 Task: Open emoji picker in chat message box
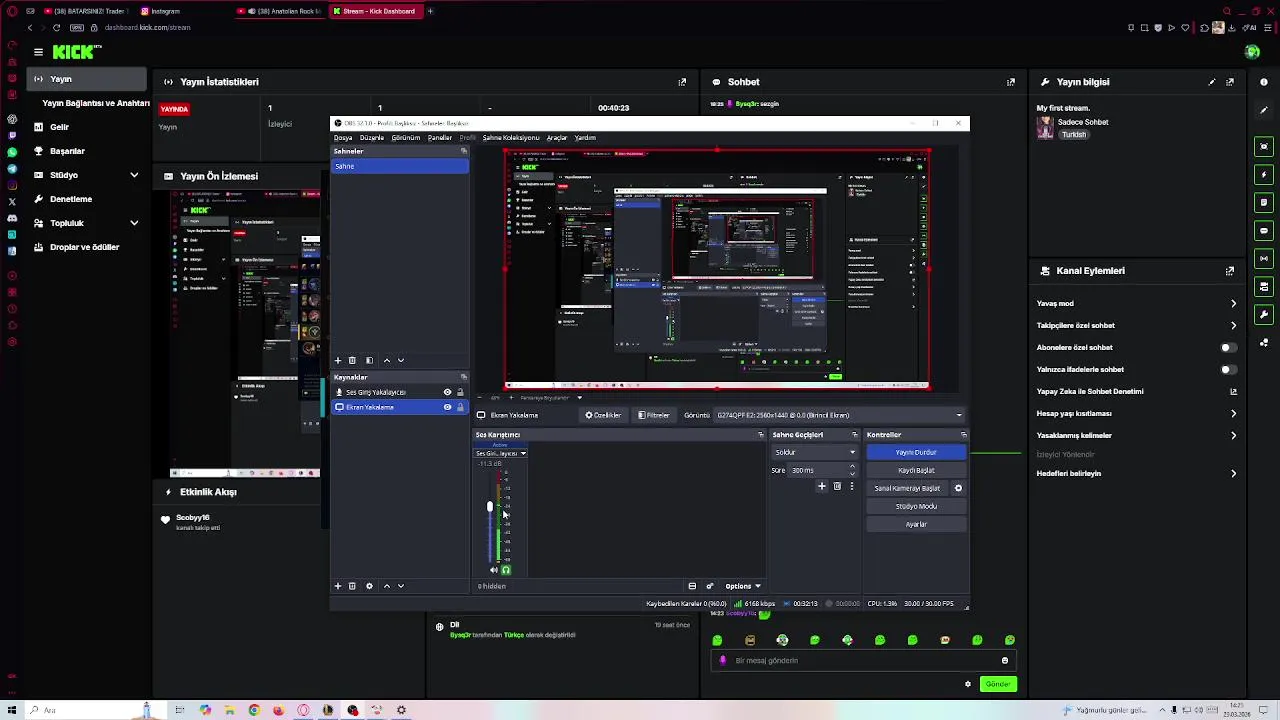click(1005, 660)
